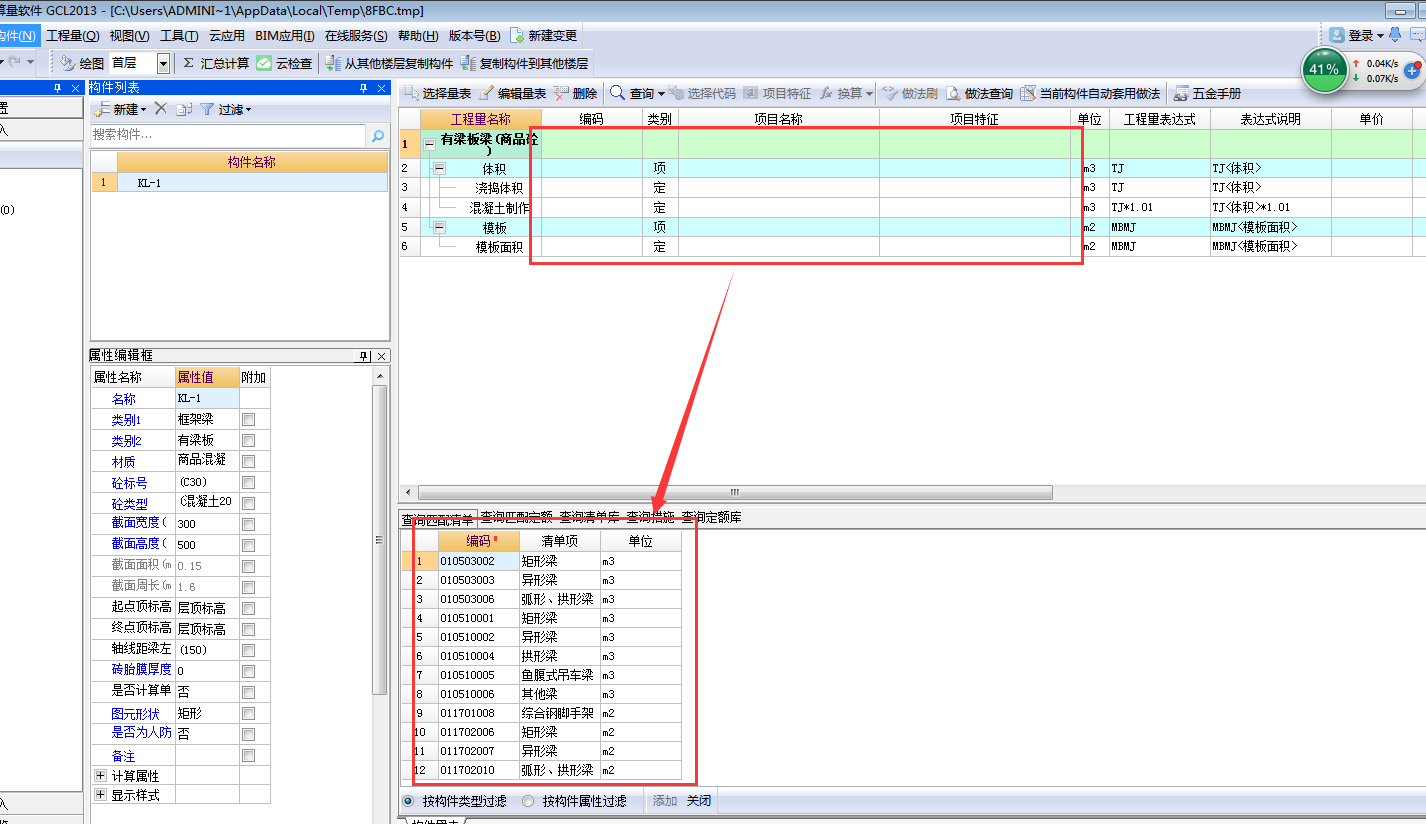This screenshot has width=1426, height=824.
Task: Tick the 附加 checkbox for 截面宽度
Action: point(248,524)
